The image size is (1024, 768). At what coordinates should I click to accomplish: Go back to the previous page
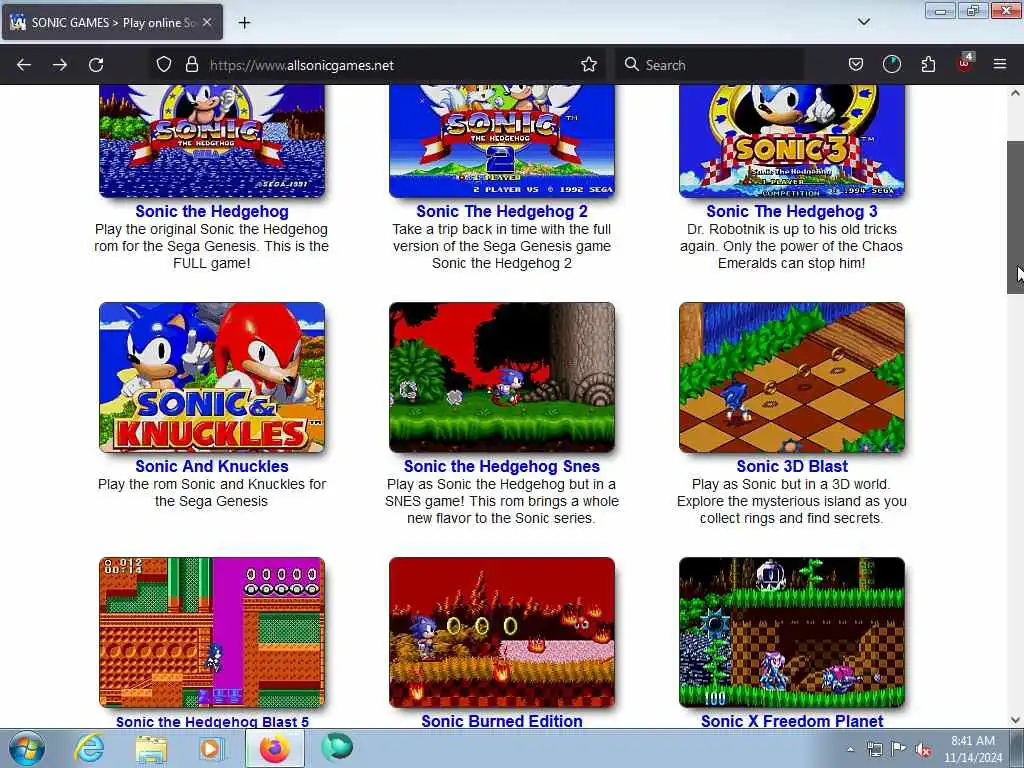tap(24, 65)
